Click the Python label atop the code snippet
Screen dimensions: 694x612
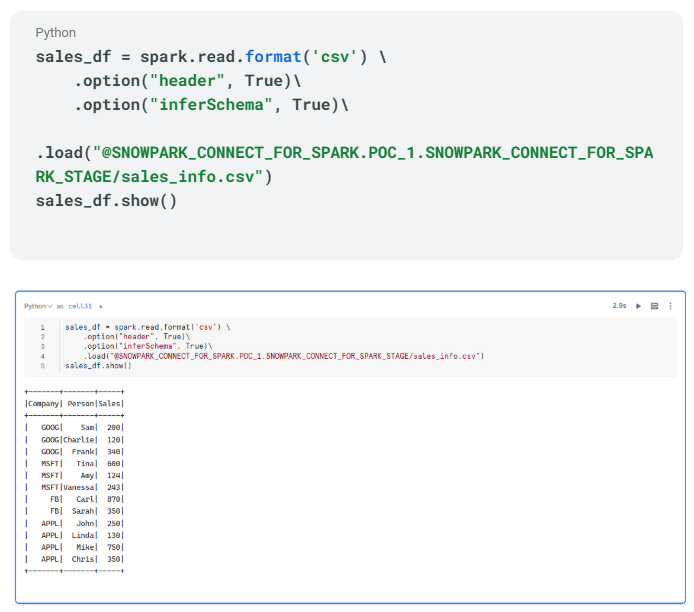55,33
